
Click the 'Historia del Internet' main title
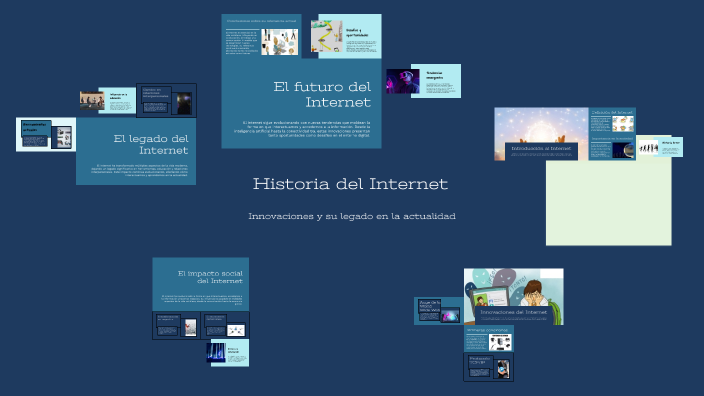click(x=350, y=184)
